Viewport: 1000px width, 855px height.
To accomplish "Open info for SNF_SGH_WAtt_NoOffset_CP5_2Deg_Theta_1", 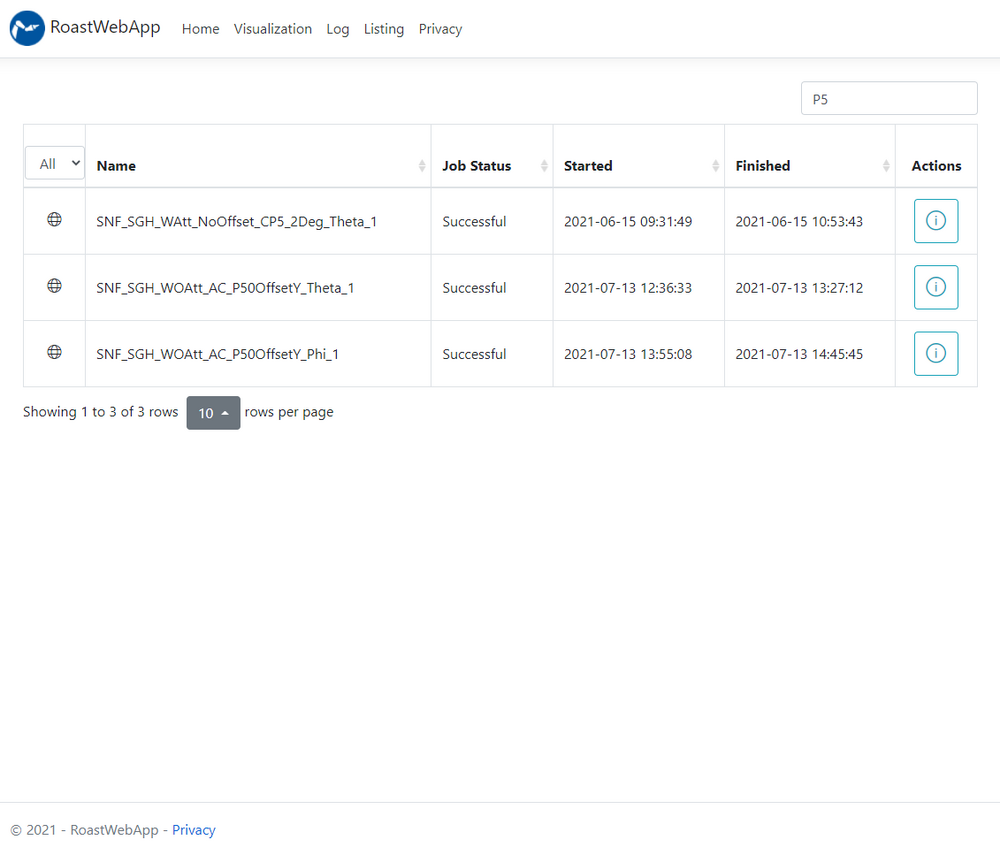I will (935, 221).
